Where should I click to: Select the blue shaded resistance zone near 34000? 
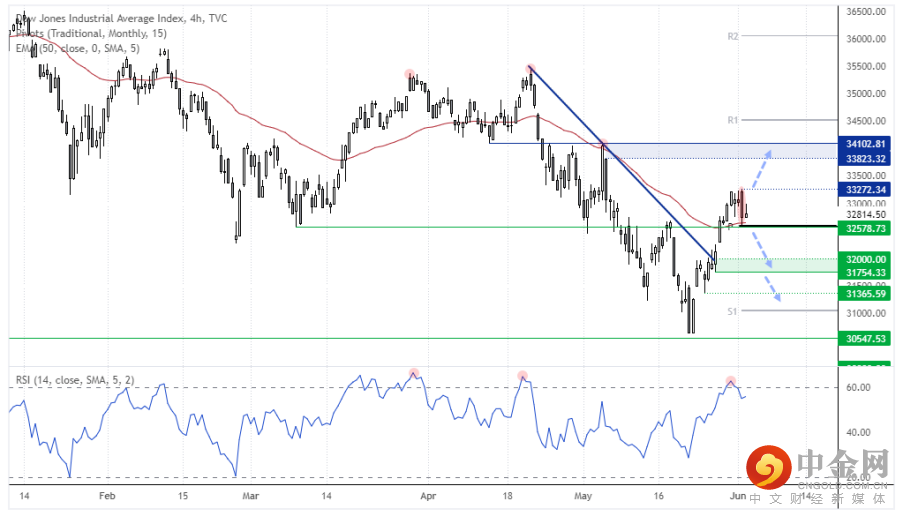pyautogui.click(x=722, y=151)
